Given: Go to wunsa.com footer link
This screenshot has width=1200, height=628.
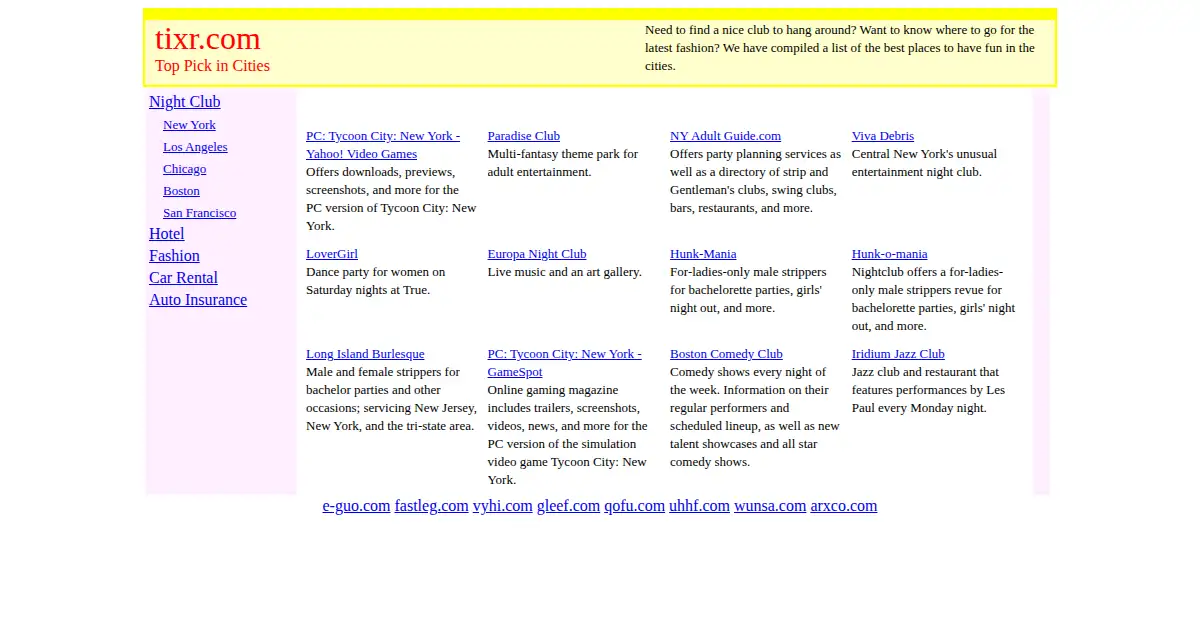Looking at the screenshot, I should [770, 506].
